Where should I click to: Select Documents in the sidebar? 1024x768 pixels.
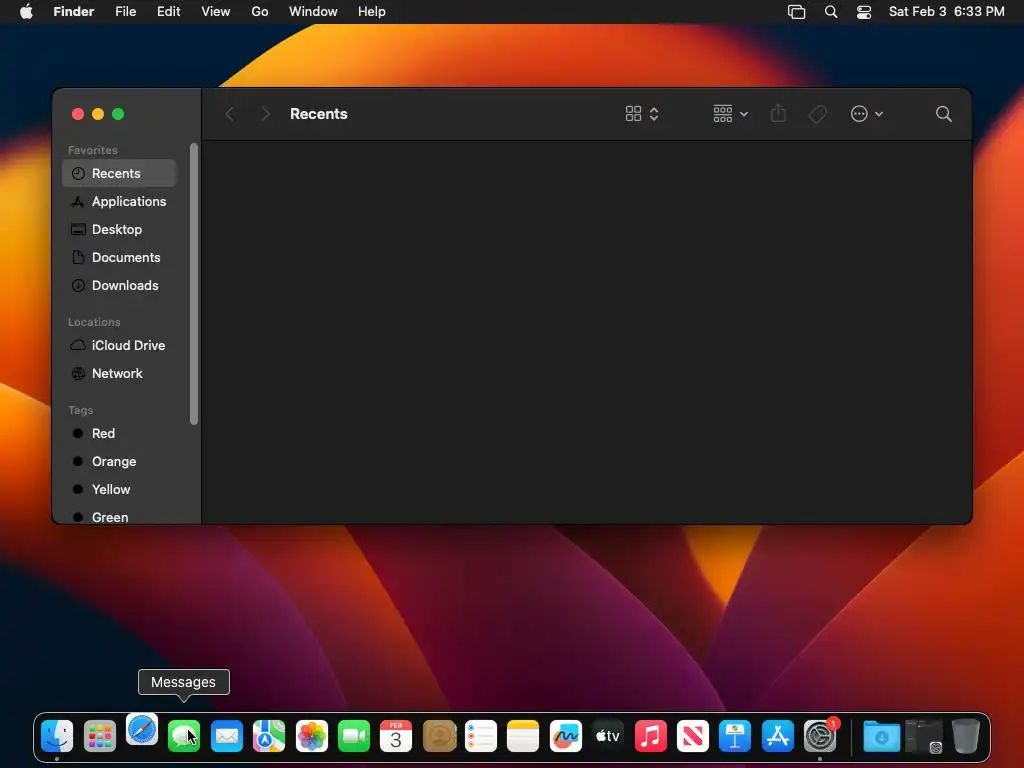[119, 257]
